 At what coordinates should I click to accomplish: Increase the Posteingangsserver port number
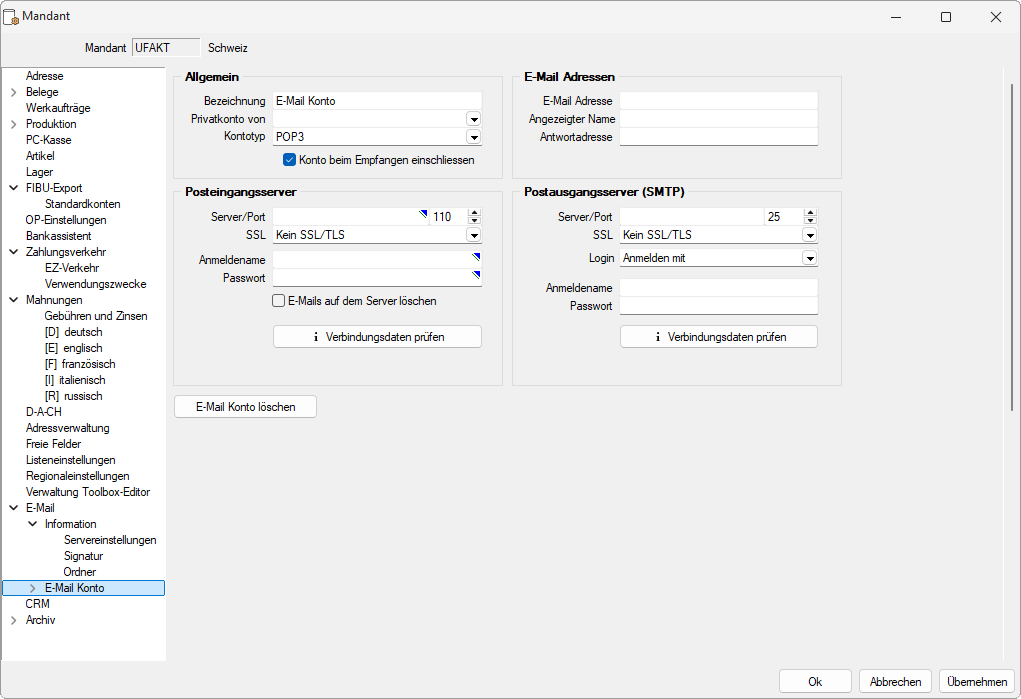click(474, 213)
